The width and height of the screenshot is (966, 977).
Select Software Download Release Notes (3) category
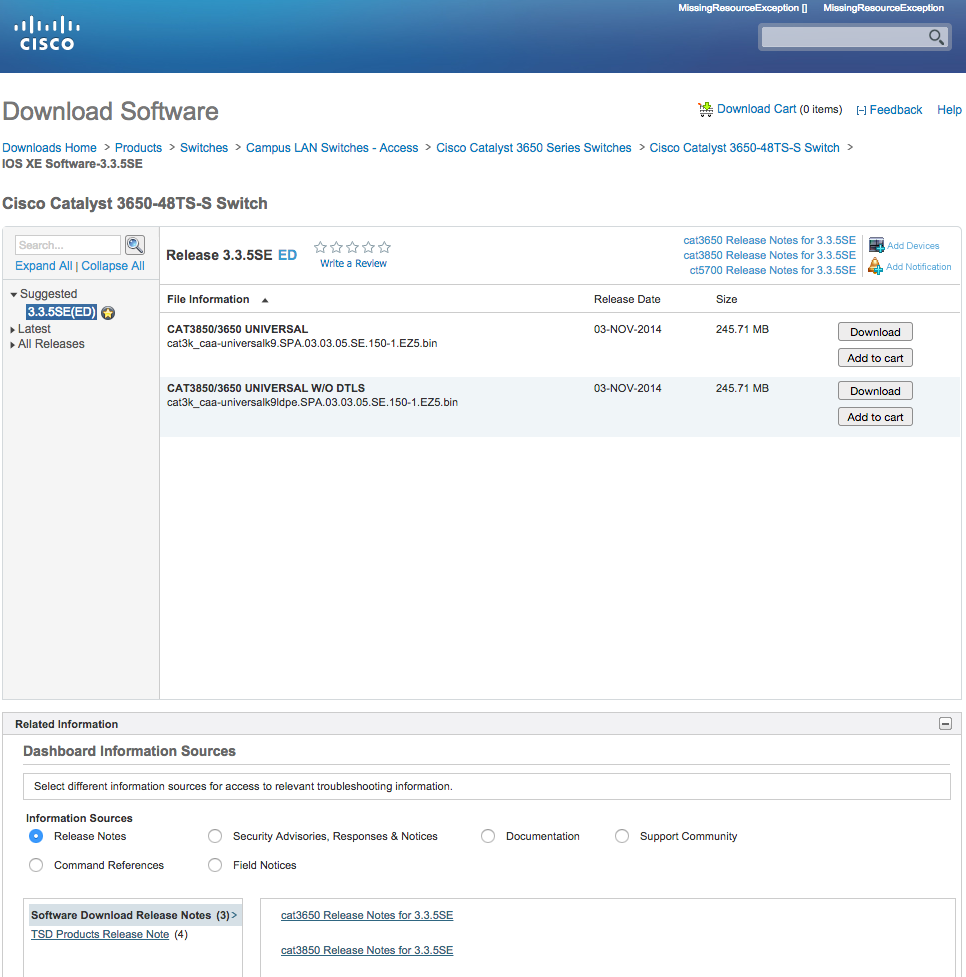[x=134, y=915]
